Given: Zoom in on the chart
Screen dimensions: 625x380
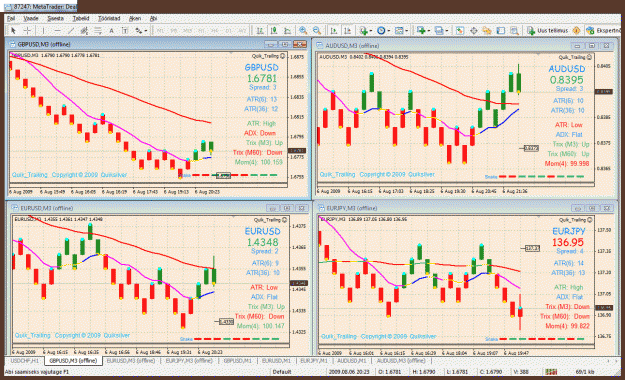Looking at the screenshot, I should (303, 31).
